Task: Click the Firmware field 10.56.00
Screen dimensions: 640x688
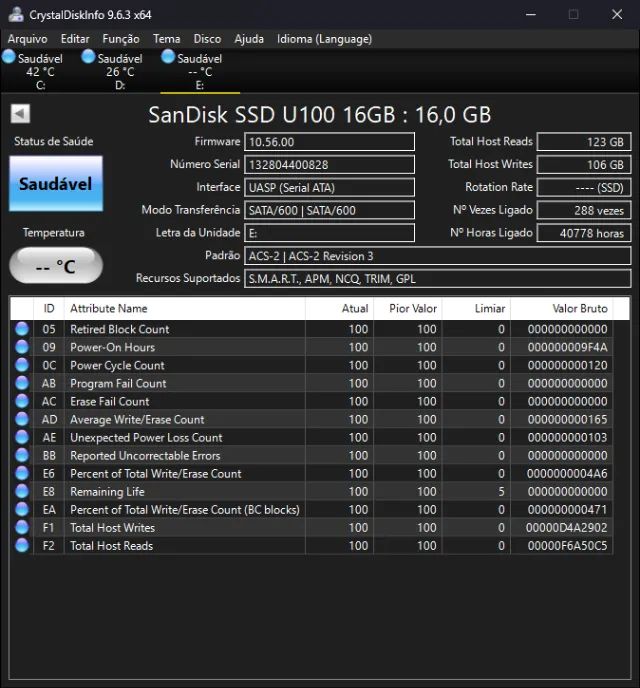Action: click(x=329, y=142)
